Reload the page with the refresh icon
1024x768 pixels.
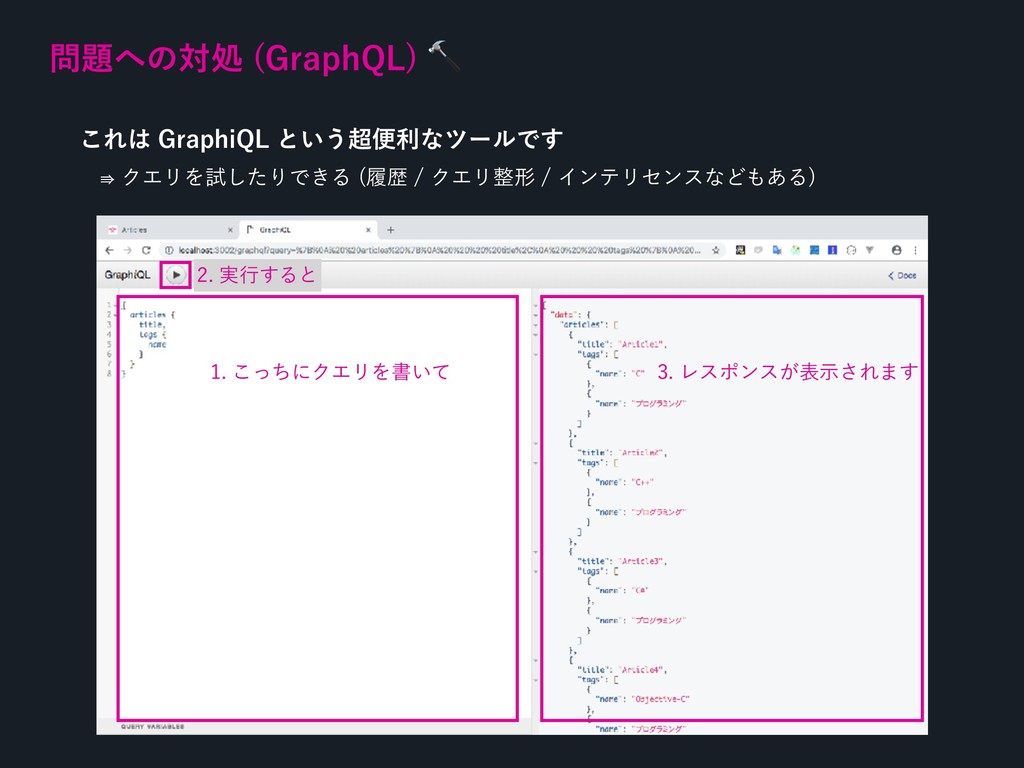146,250
